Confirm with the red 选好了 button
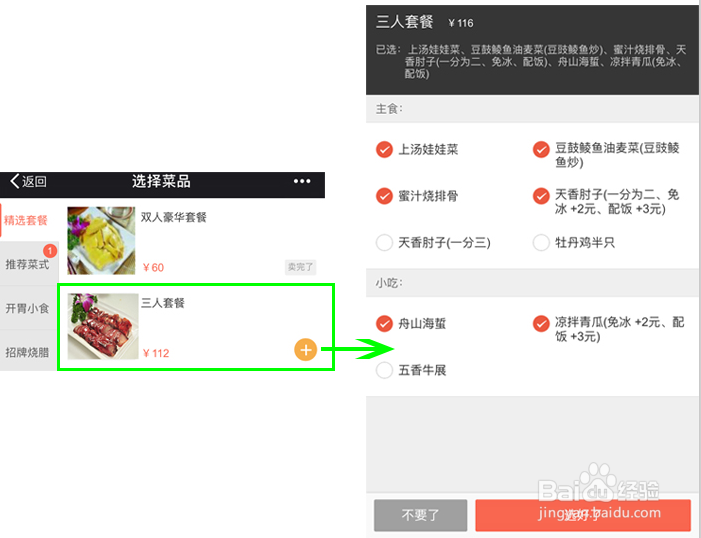Screen dimensions: 701x538 (x=583, y=515)
